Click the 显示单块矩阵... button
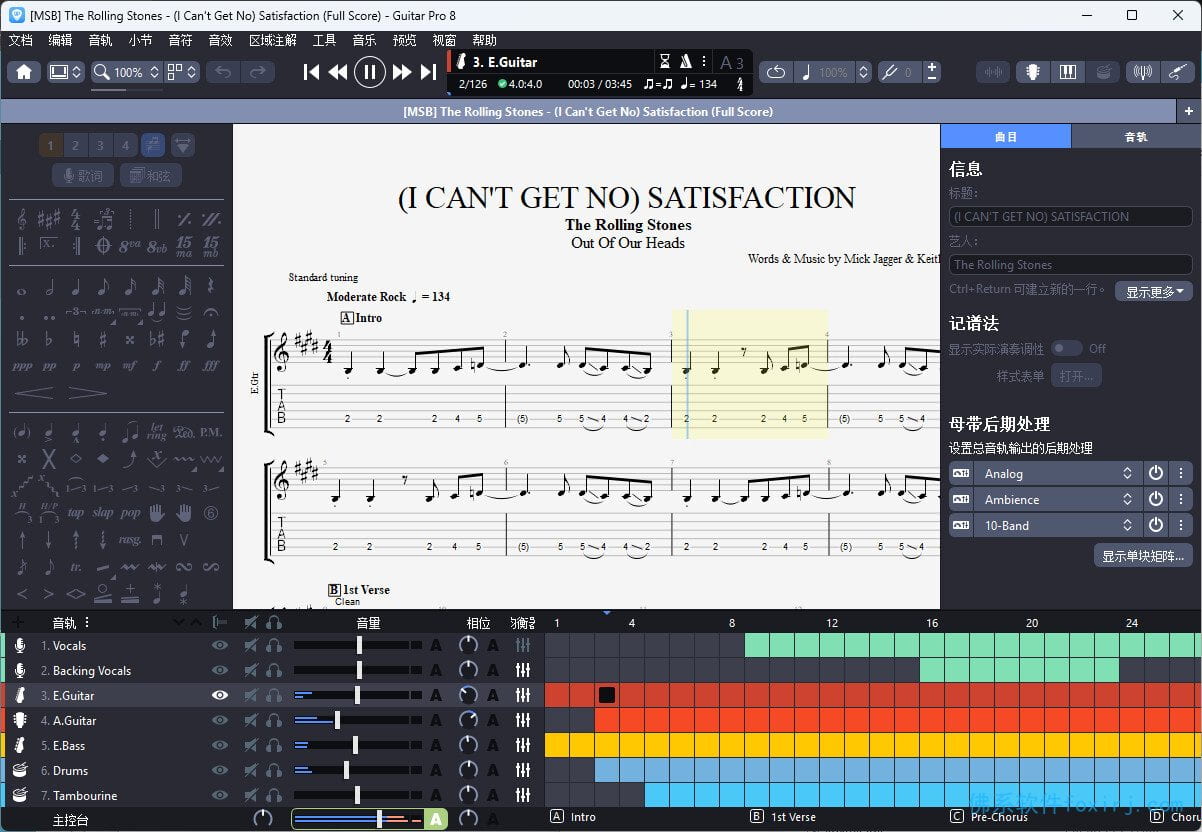 pyautogui.click(x=1143, y=556)
